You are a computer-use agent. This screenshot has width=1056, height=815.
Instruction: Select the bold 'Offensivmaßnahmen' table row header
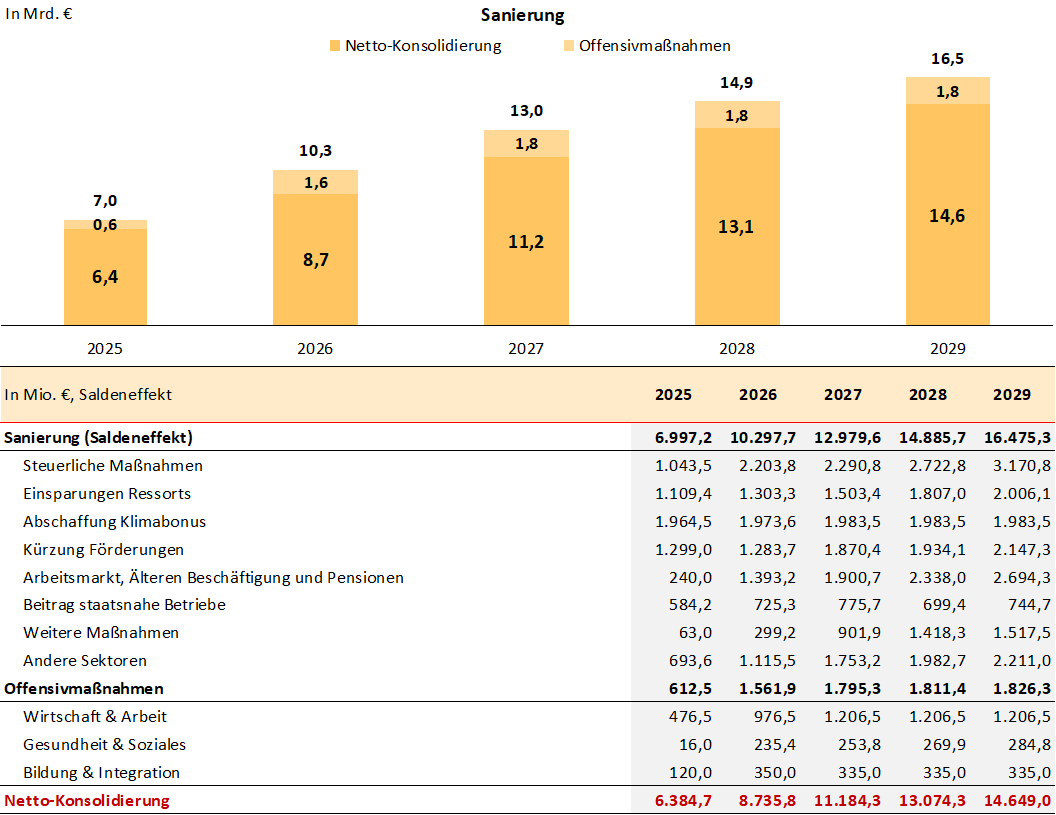84,688
